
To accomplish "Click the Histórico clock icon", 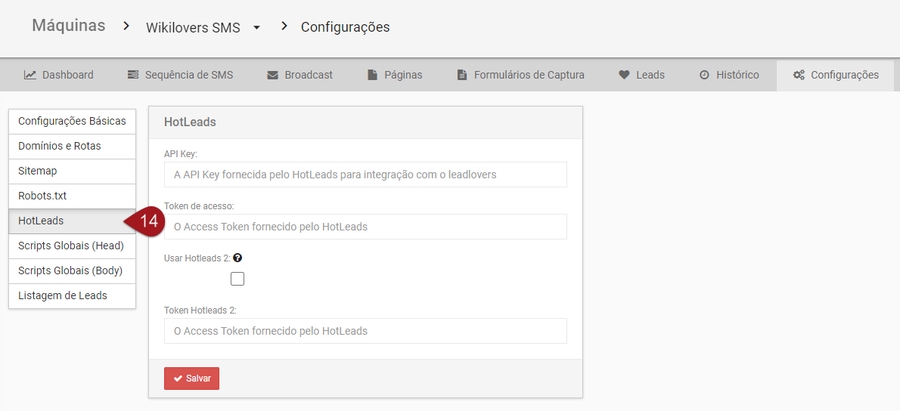I will coord(704,75).
